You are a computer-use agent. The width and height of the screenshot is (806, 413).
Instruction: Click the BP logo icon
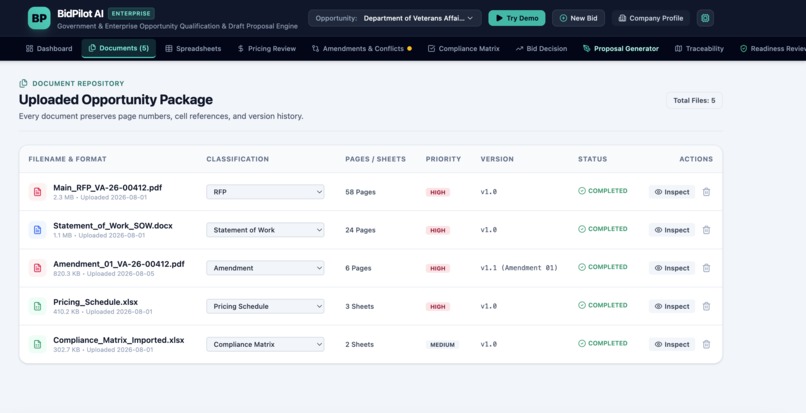coord(39,18)
